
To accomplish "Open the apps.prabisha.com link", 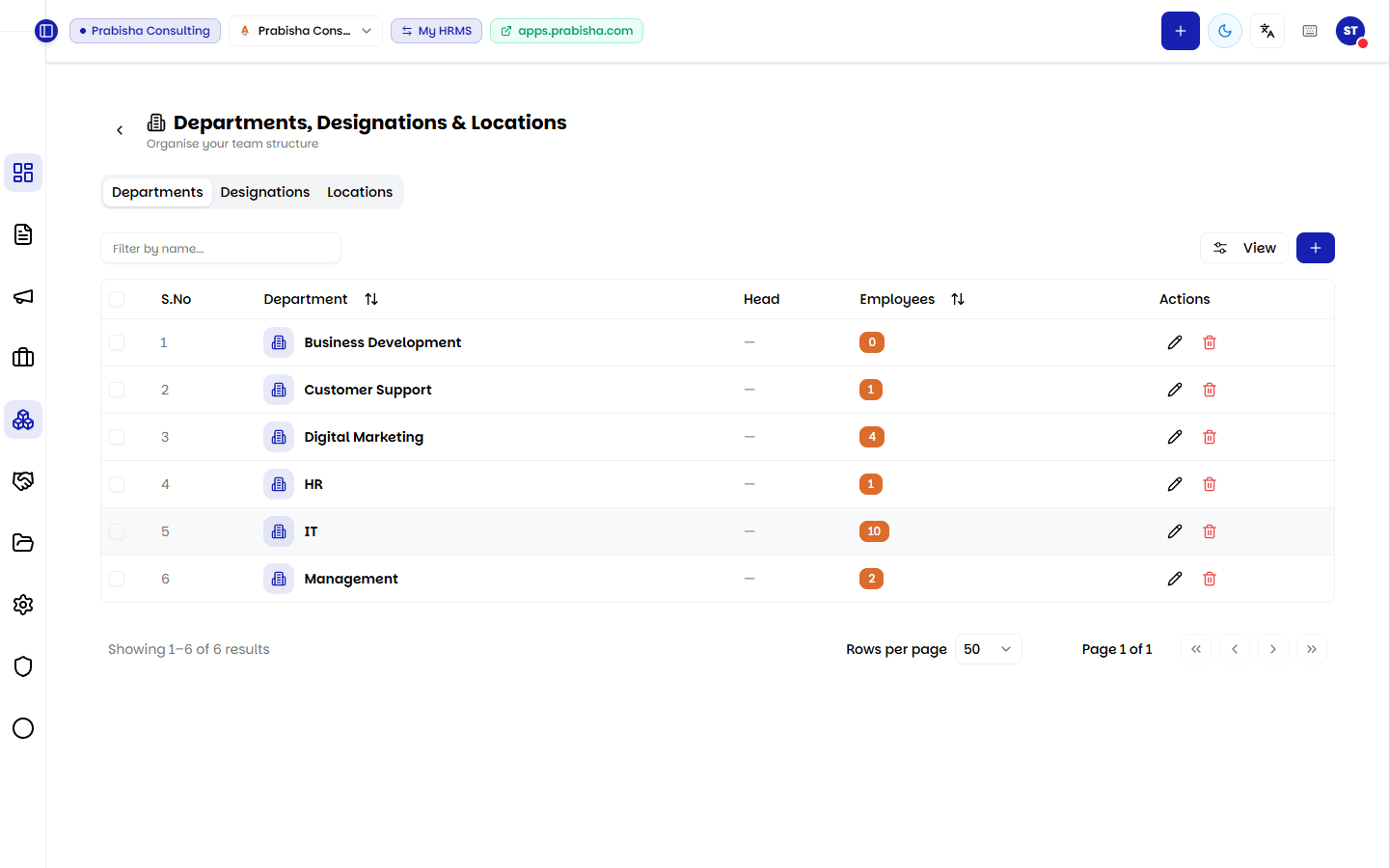I will (566, 31).
